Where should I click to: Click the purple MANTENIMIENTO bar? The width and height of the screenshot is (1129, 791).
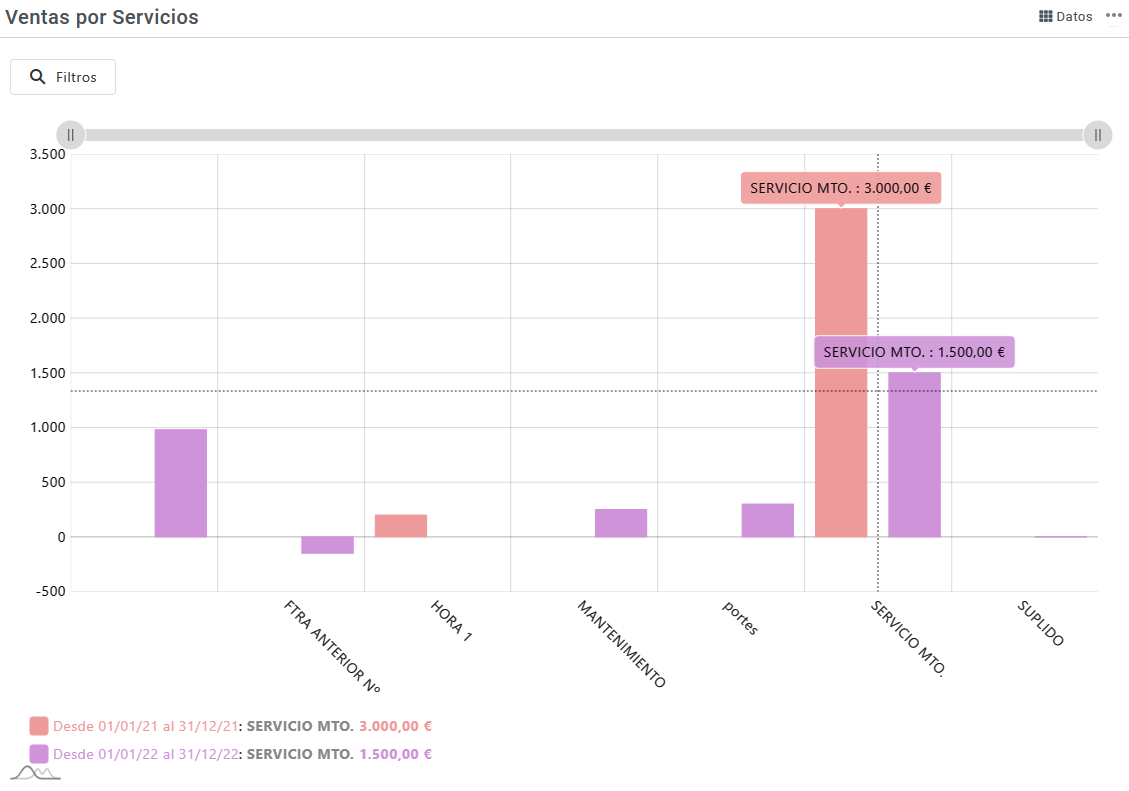click(621, 523)
